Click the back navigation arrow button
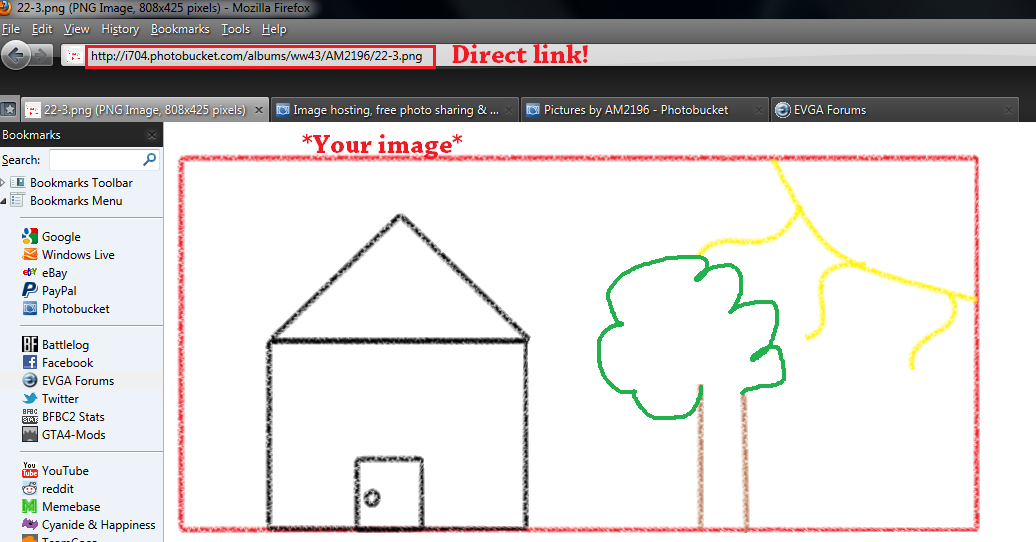Screen dimensions: 1036x542 point(16,56)
